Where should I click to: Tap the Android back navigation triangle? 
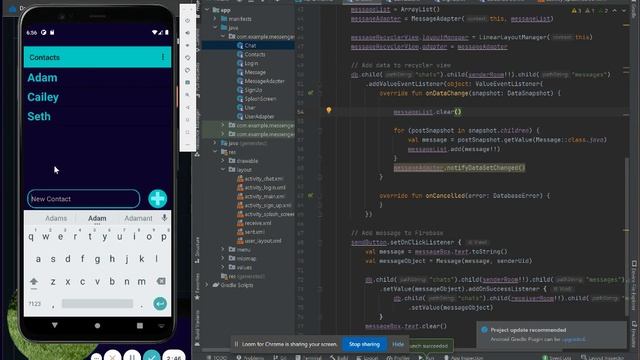coord(55,325)
